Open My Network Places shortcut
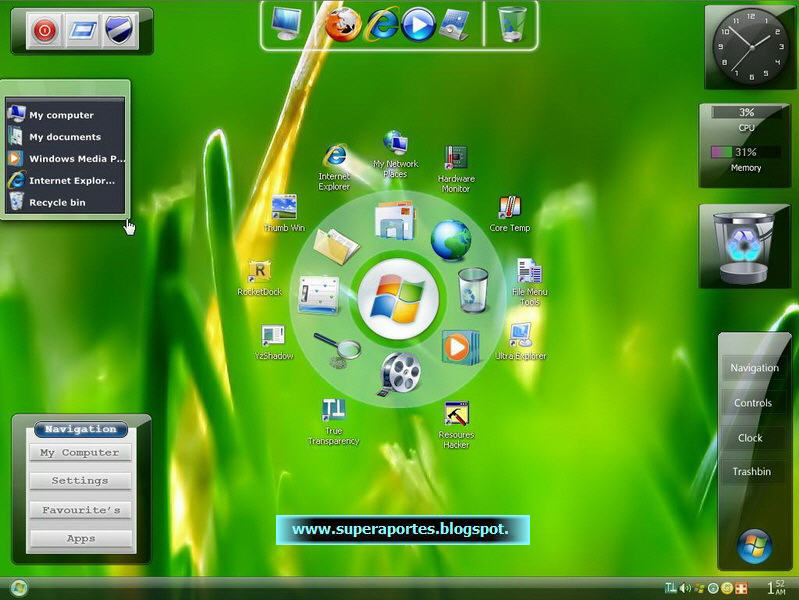Viewport: 799px width, 600px height. coord(395,154)
